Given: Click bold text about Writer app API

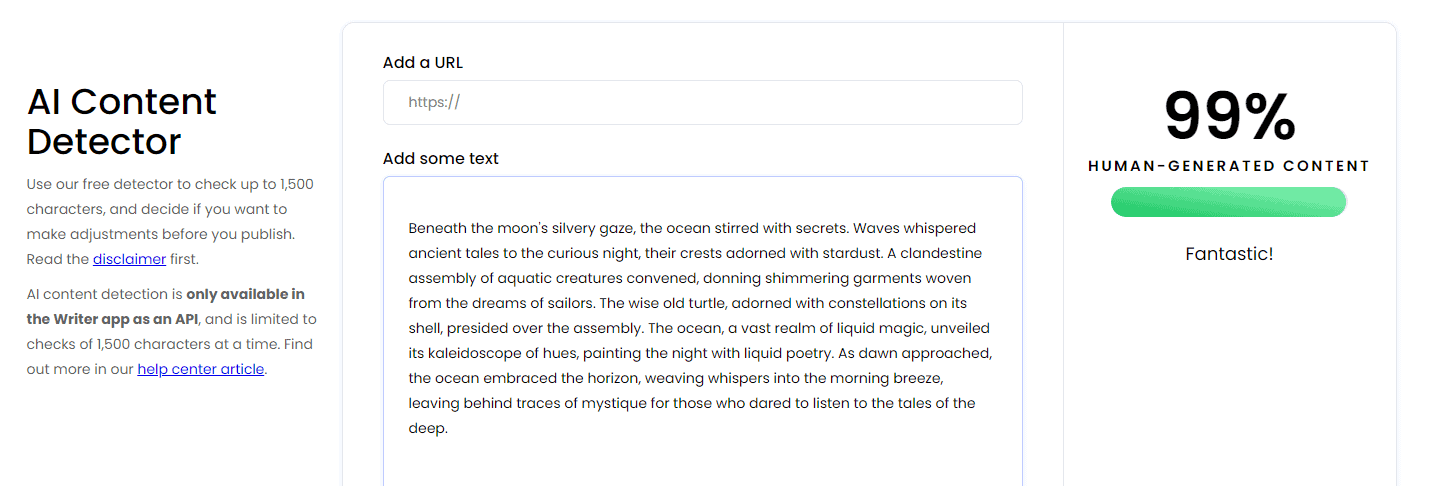Looking at the screenshot, I should (x=168, y=307).
